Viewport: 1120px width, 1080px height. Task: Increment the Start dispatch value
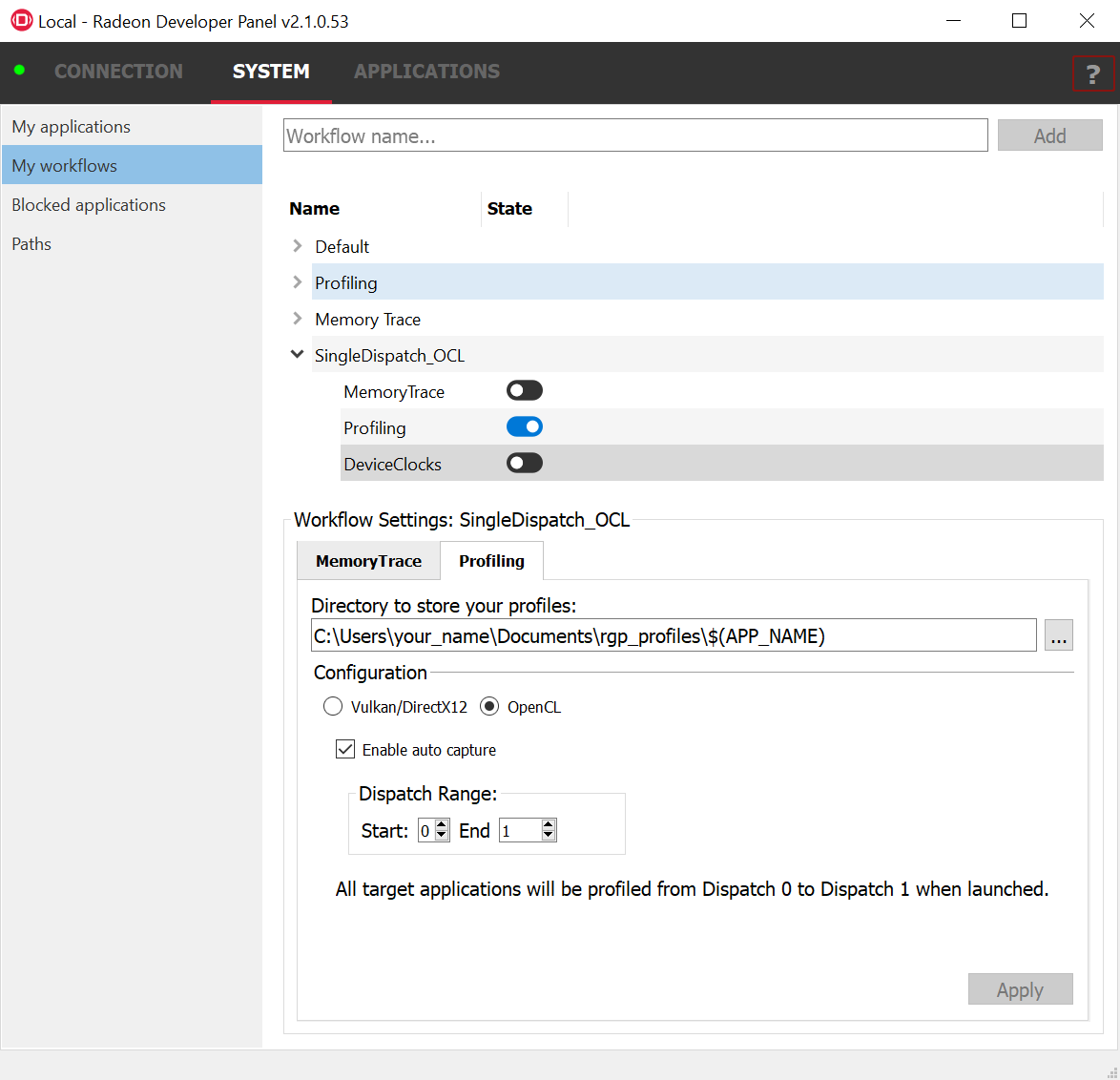point(441,825)
